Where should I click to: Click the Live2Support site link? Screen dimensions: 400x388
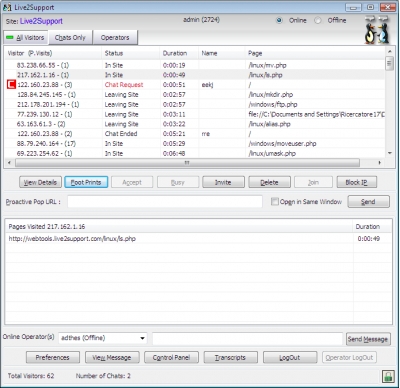[x=41, y=21]
